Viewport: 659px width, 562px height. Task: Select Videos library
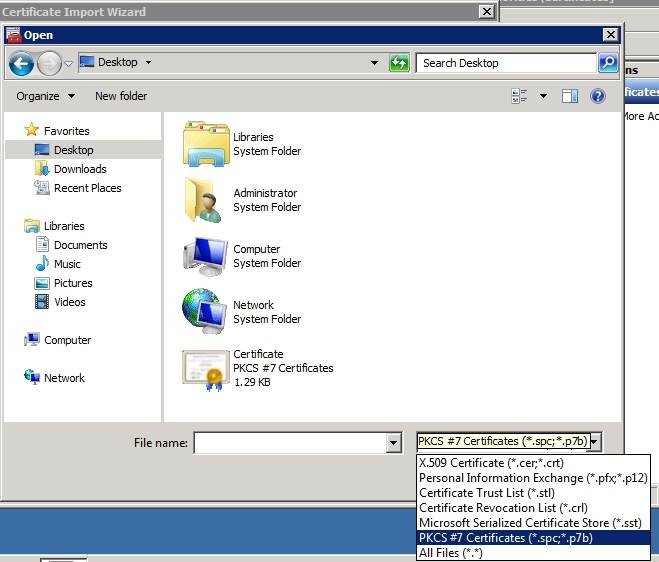69,302
